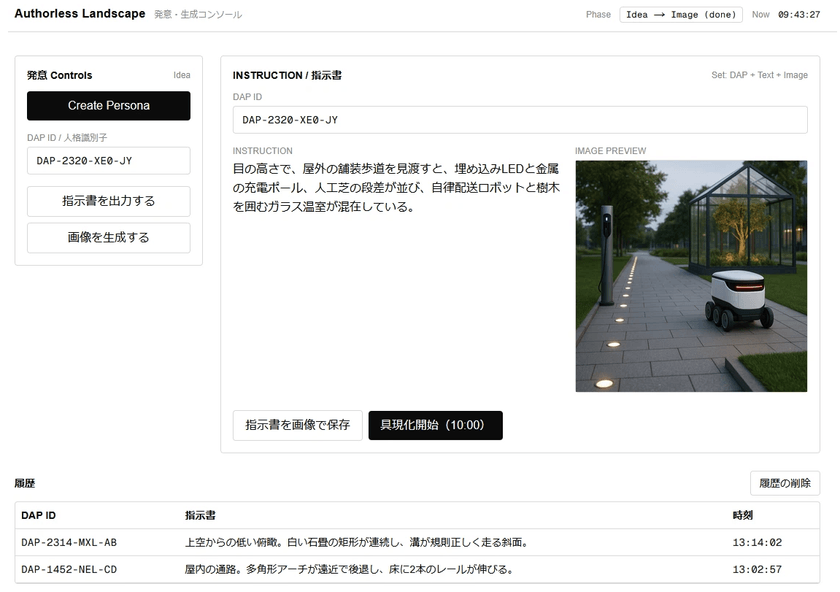Save instruction via 指示書を画像で保存
This screenshot has height=592, width=840.
297,425
